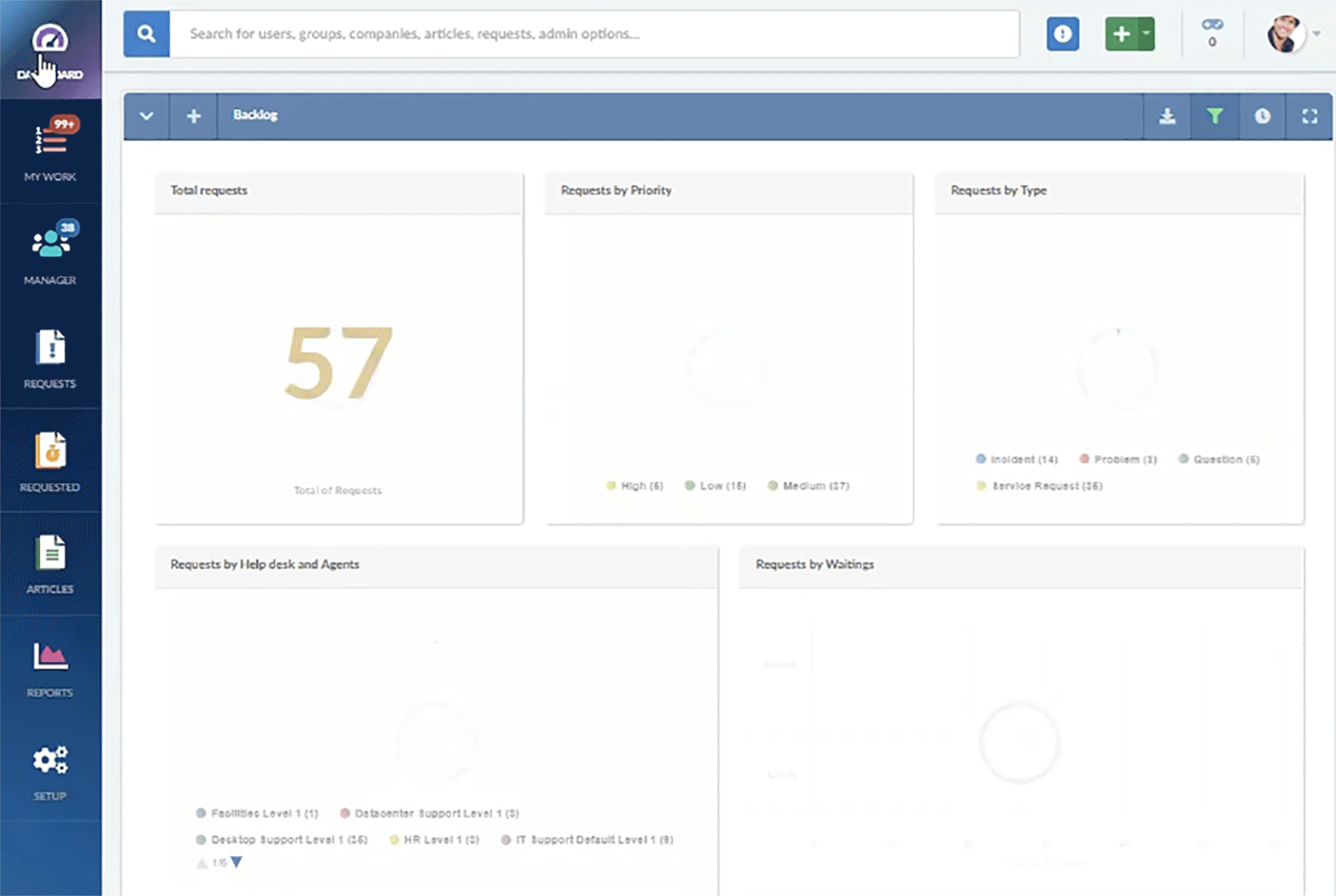Image resolution: width=1336 pixels, height=896 pixels.
Task: Select Dashboard from the sidebar menu
Action: [50, 48]
